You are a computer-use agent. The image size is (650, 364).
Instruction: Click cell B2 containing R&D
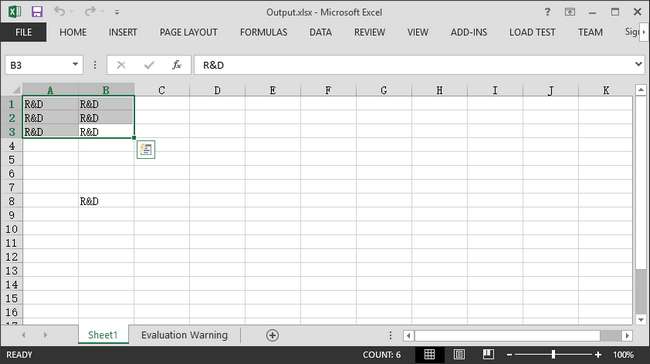[106, 118]
